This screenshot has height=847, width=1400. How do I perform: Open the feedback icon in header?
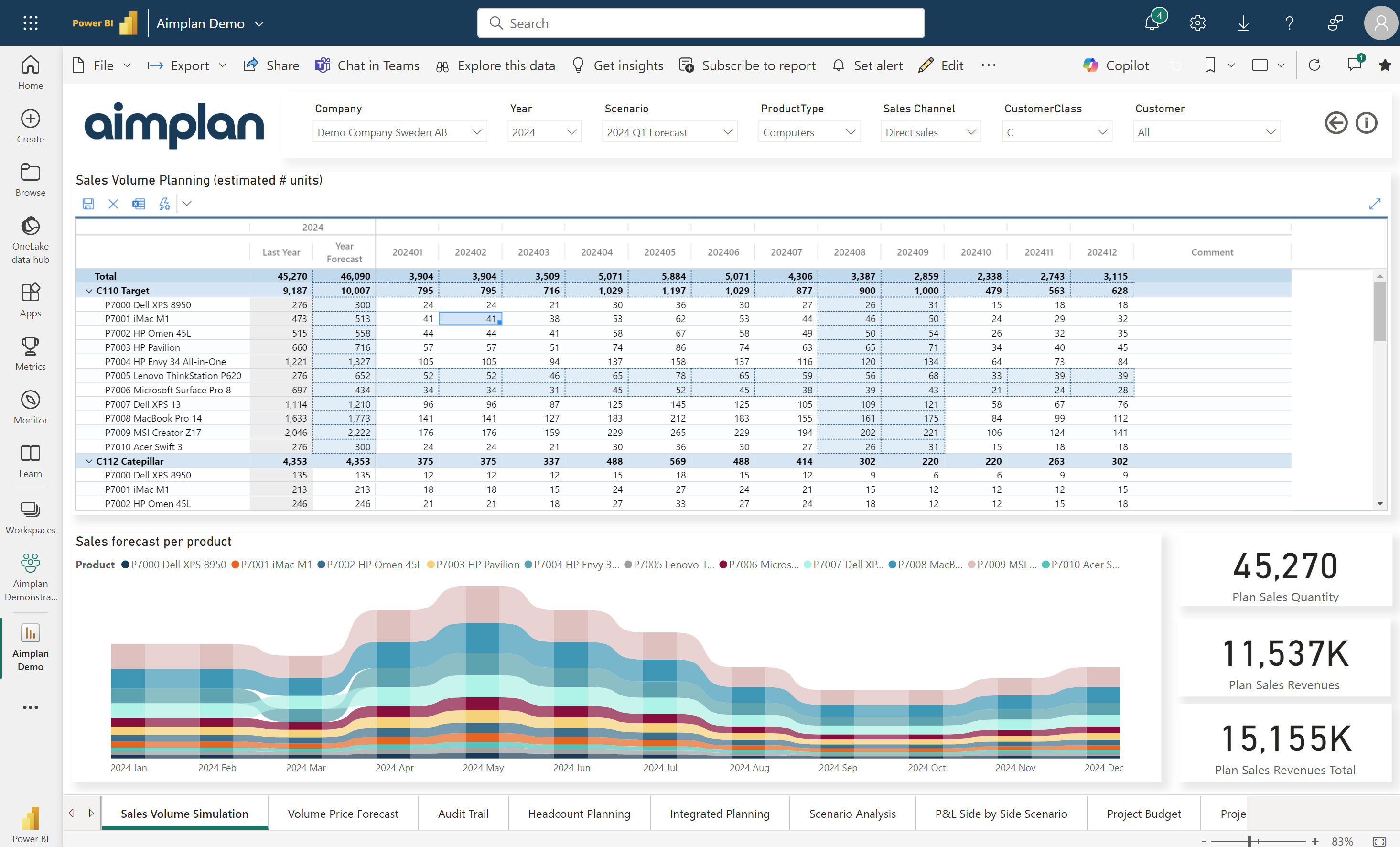1335,23
